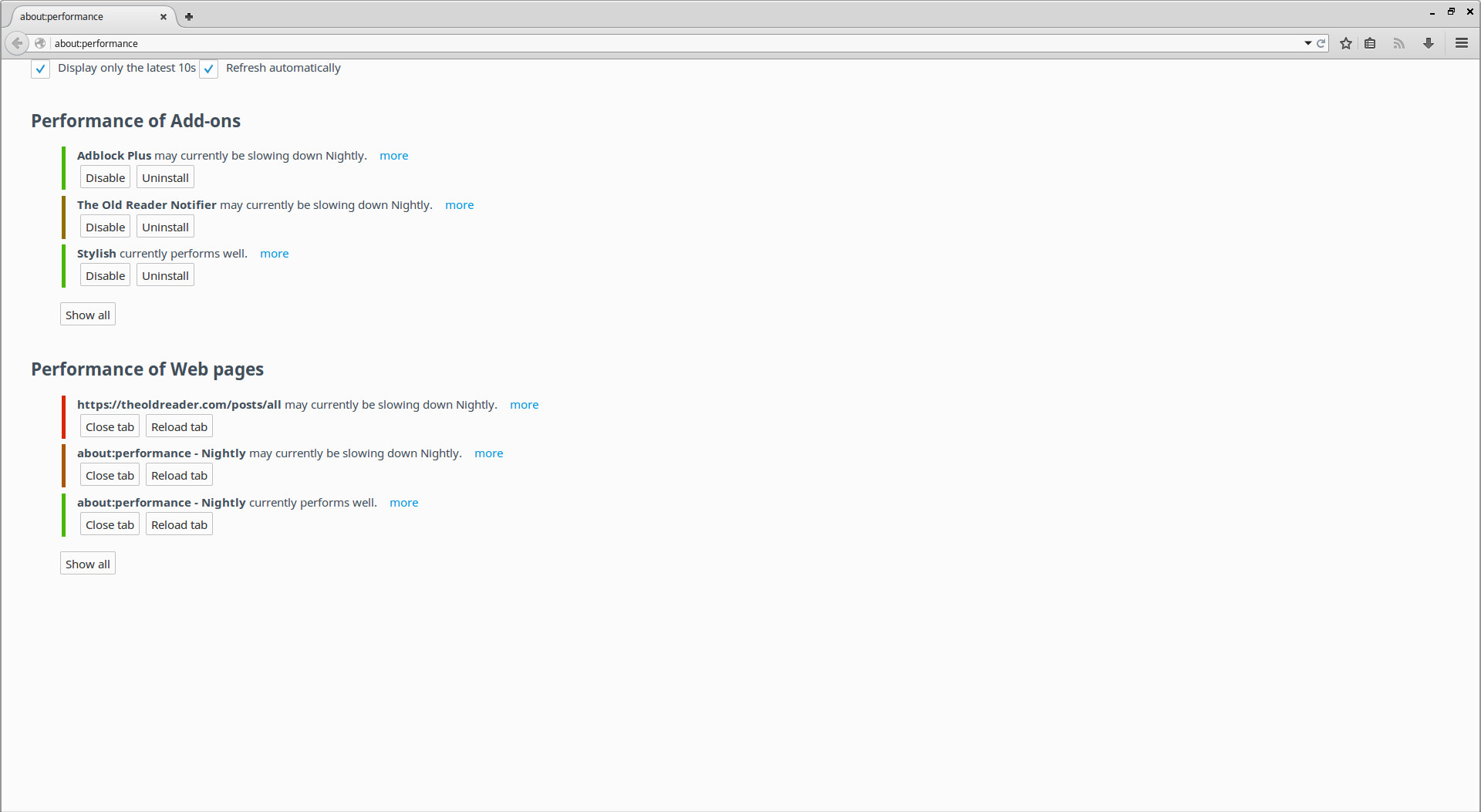1481x812 pixels.
Task: Close well-performing about:performance tab
Action: 110,524
